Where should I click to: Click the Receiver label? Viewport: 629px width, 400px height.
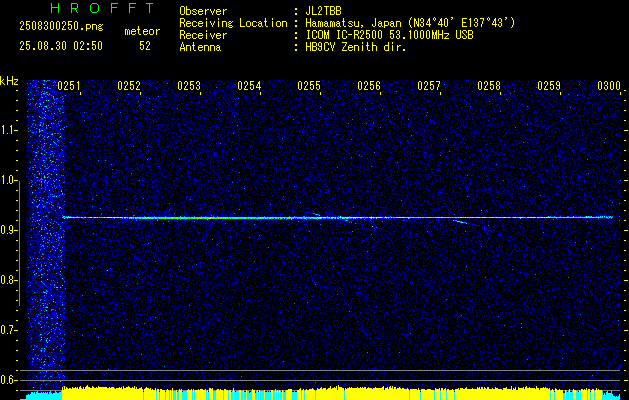pyautogui.click(x=203, y=35)
